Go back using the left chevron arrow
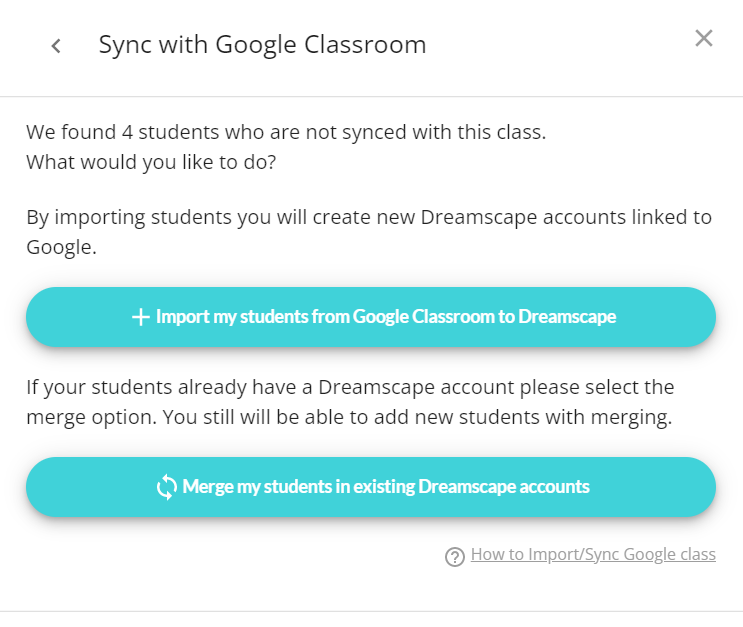Image resolution: width=743 pixels, height=627 pixels. (x=56, y=46)
